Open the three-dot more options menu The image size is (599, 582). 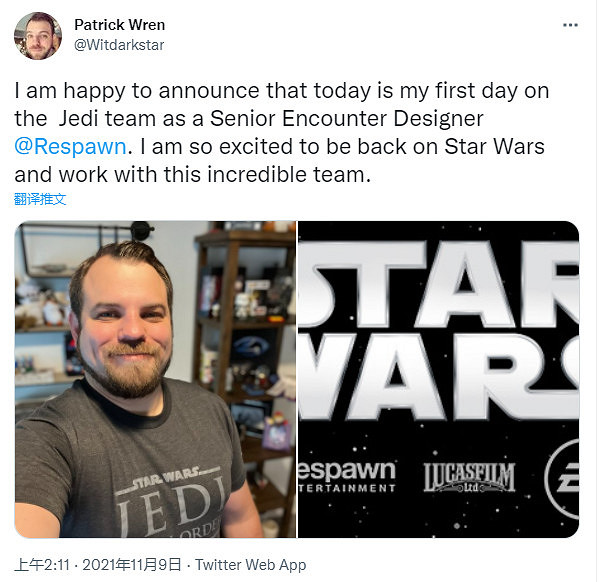570,25
